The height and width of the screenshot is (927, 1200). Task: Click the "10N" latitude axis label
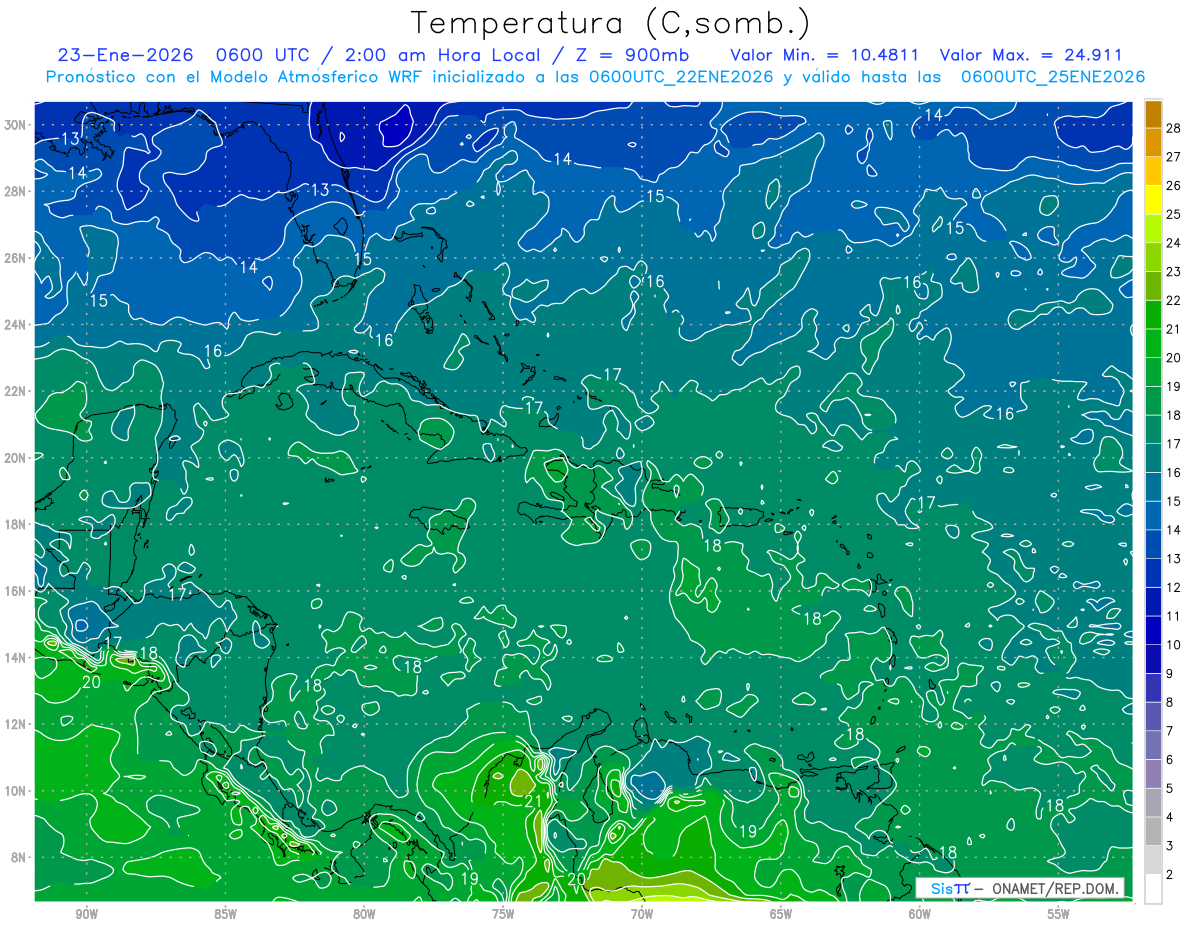(15, 791)
